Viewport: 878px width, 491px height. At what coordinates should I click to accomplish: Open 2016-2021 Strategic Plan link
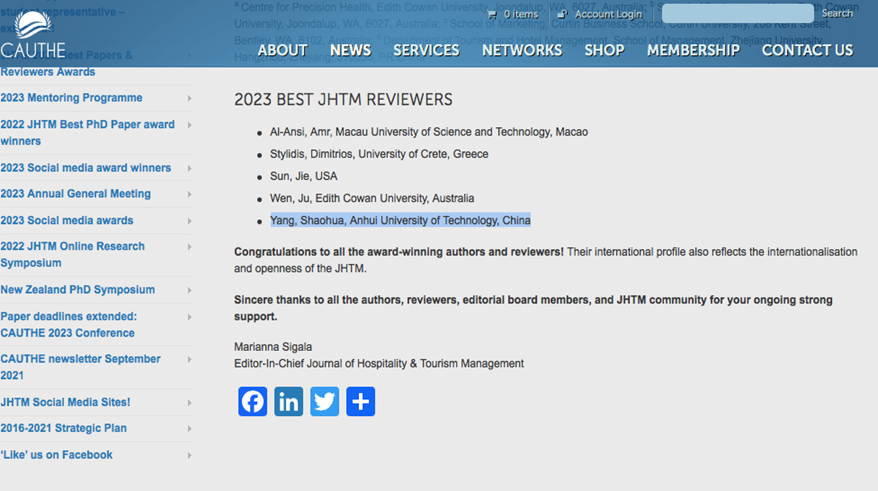point(63,428)
